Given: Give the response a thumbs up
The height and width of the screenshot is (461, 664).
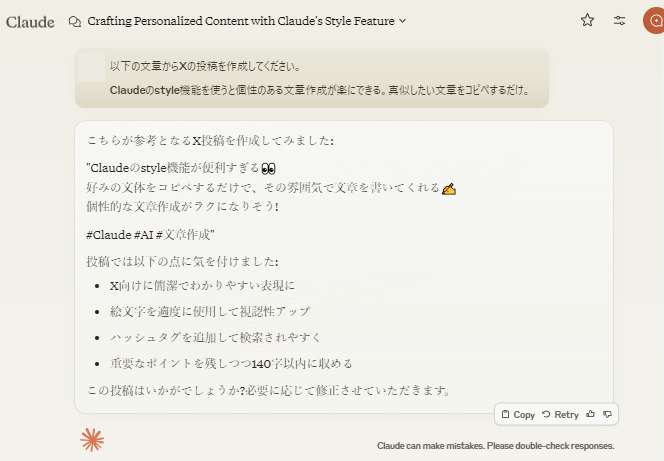Looking at the screenshot, I should coord(590,414).
